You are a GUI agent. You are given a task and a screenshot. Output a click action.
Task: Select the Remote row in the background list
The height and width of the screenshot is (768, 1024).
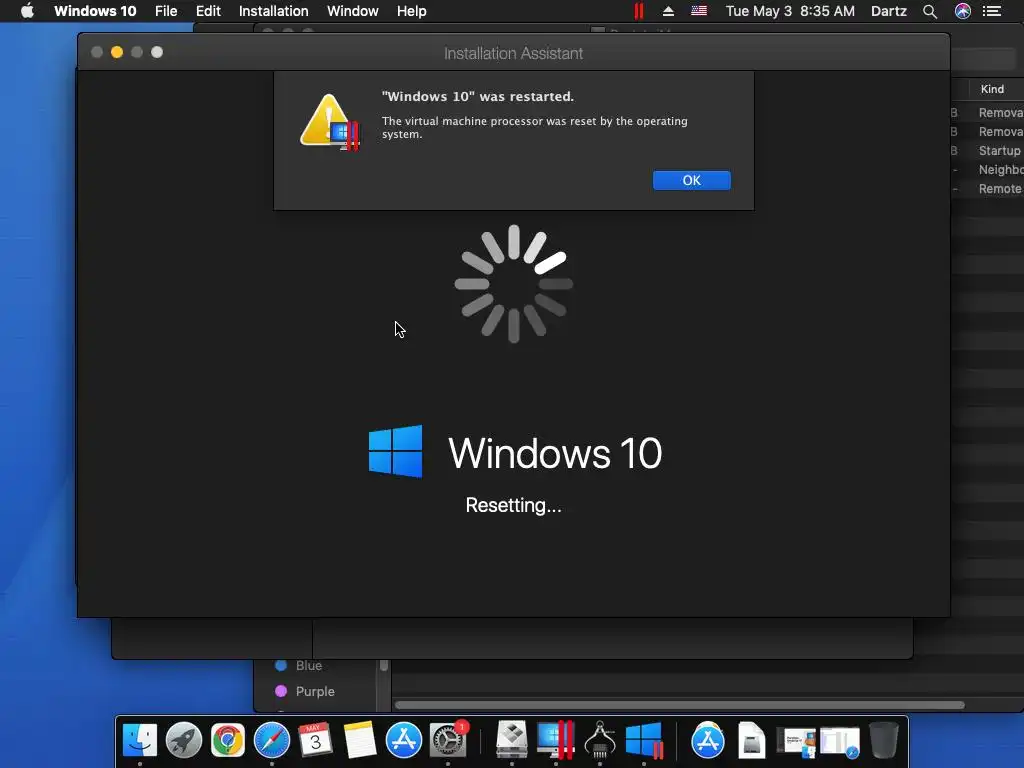[x=987, y=188]
